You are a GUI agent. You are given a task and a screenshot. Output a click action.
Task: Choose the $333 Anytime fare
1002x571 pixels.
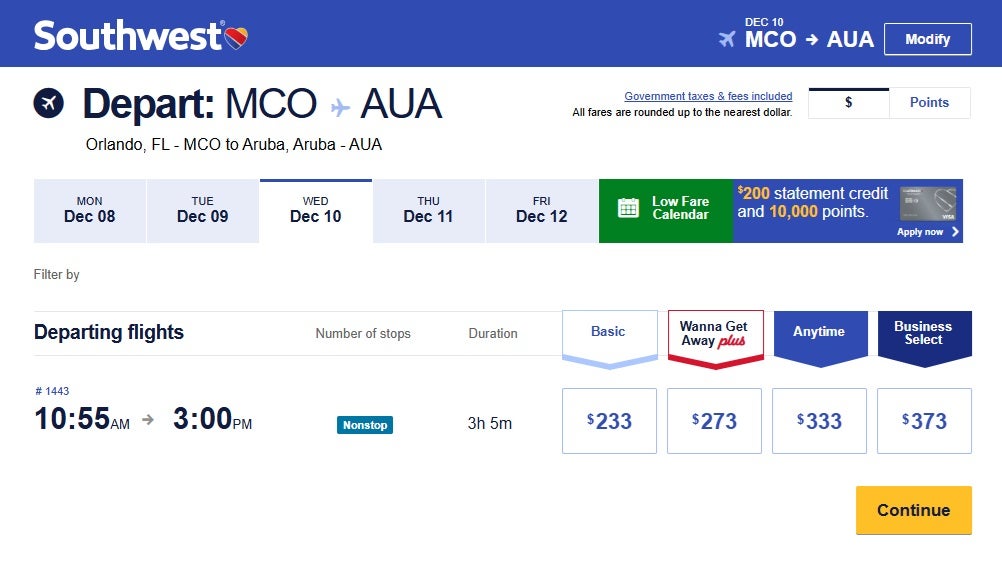[x=819, y=421]
